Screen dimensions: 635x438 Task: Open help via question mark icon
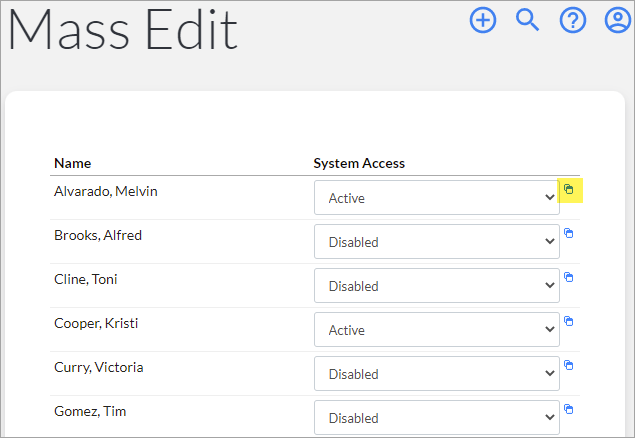(573, 20)
